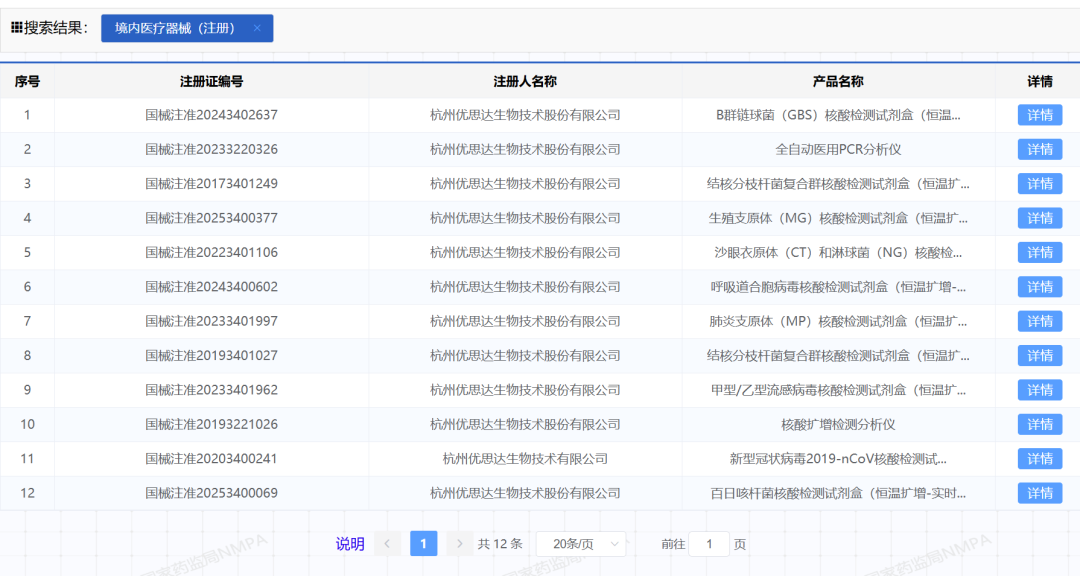Screen dimensions: 1080x579
Task: Go to next page arrow
Action: click(x=459, y=544)
